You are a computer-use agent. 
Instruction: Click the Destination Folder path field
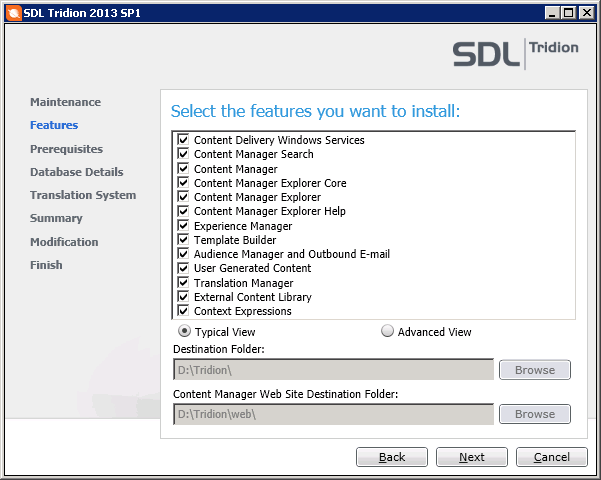333,370
